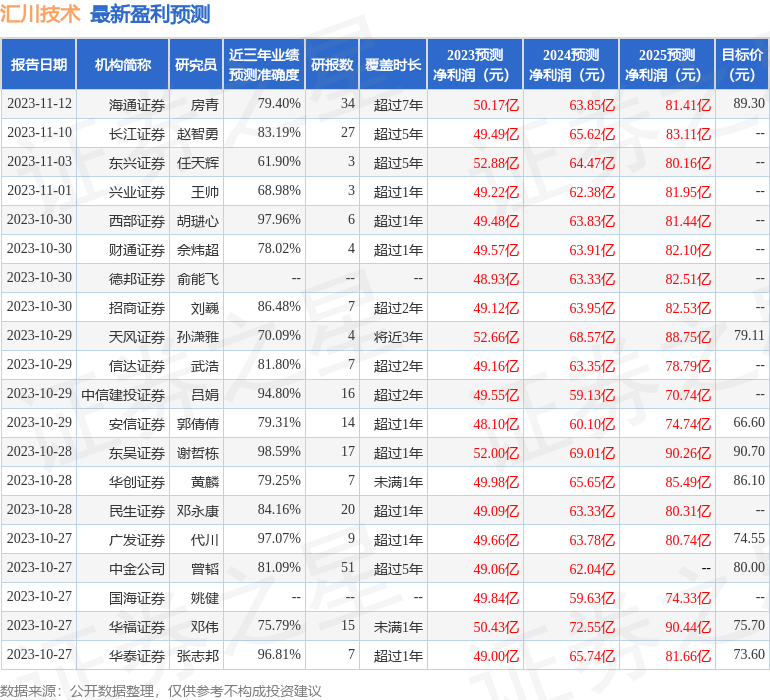Screen dimensions: 770x700
Task: Select the 信达证券 institution cell
Action: (x=137, y=365)
